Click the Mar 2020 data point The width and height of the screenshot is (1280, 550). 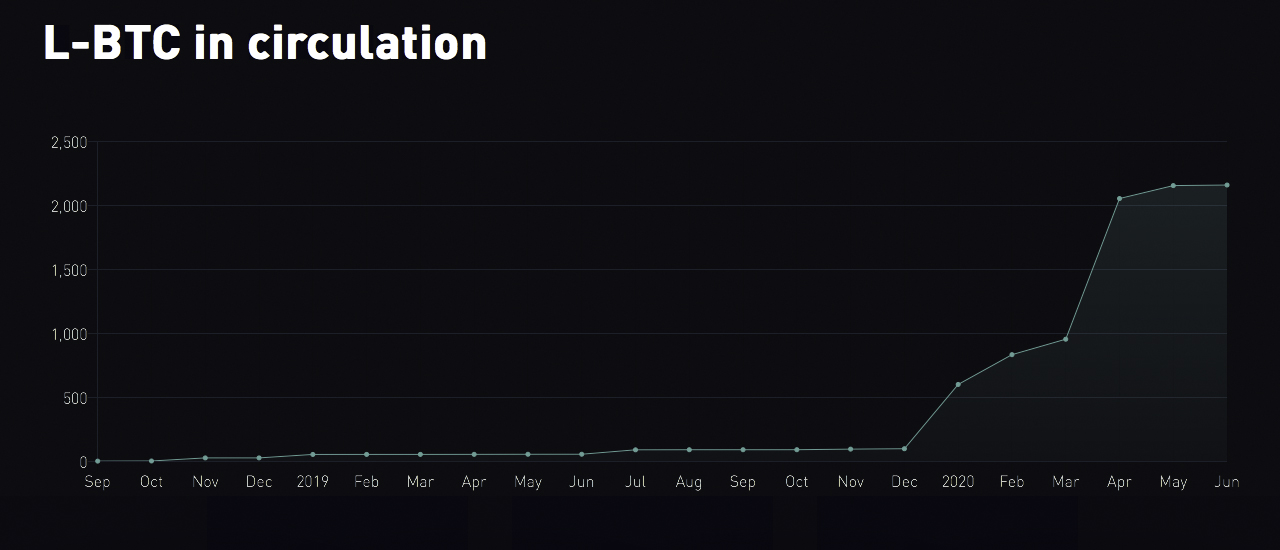click(1066, 339)
